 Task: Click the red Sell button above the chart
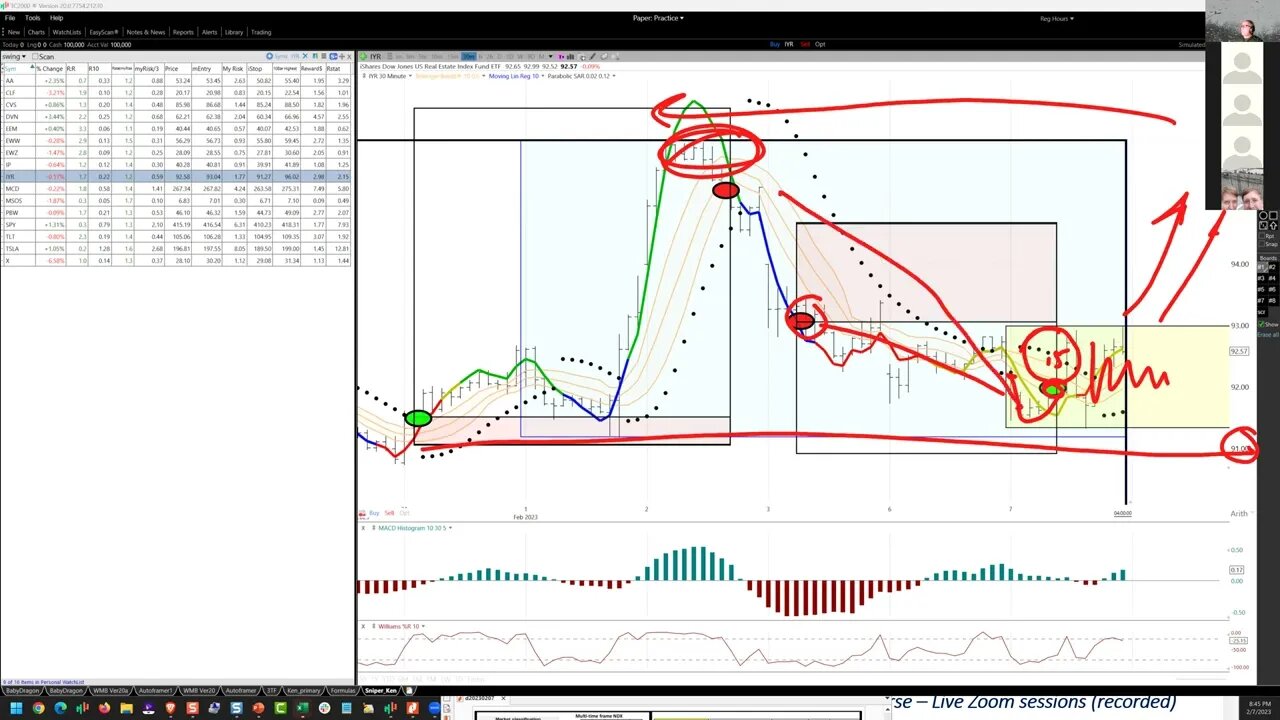[x=805, y=44]
